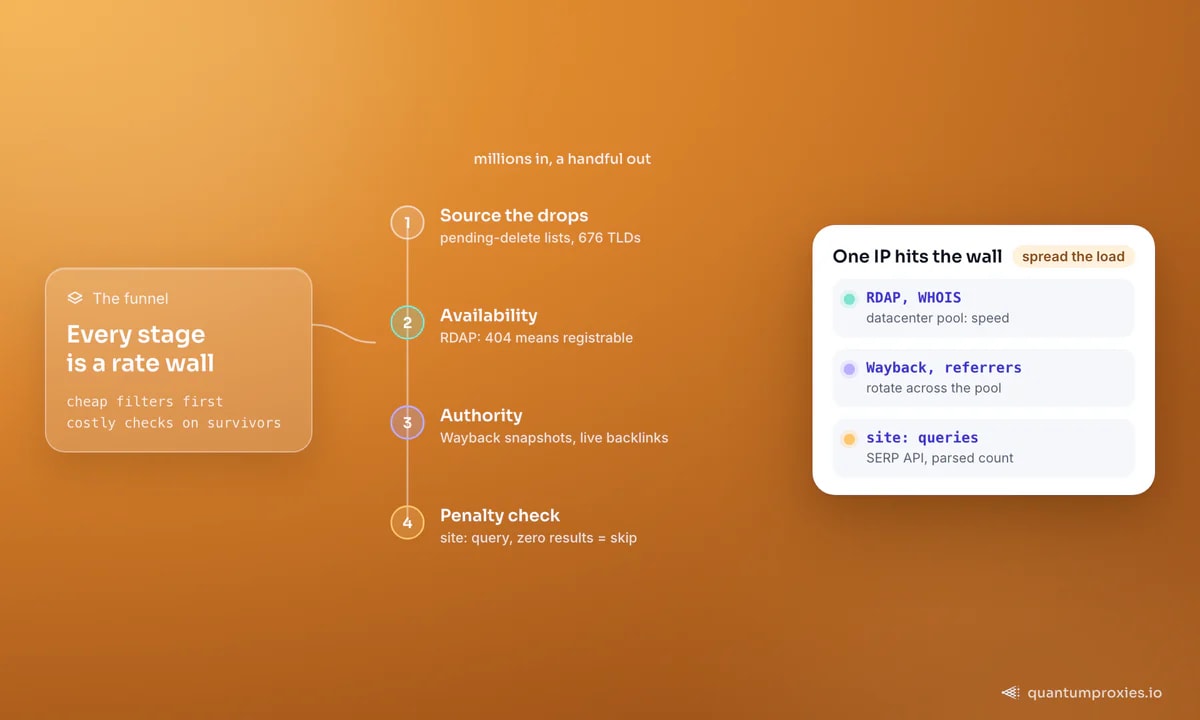Image resolution: width=1200 pixels, height=720 pixels.
Task: Click the spread the load badge
Action: 1073,257
